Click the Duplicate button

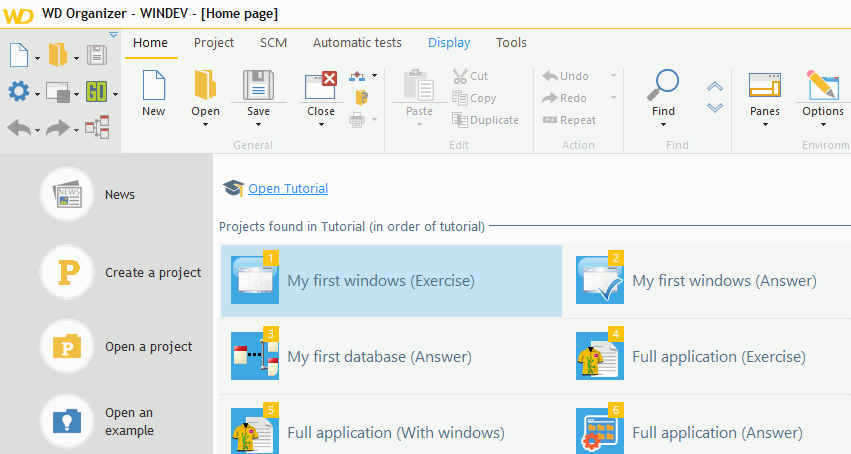[485, 120]
